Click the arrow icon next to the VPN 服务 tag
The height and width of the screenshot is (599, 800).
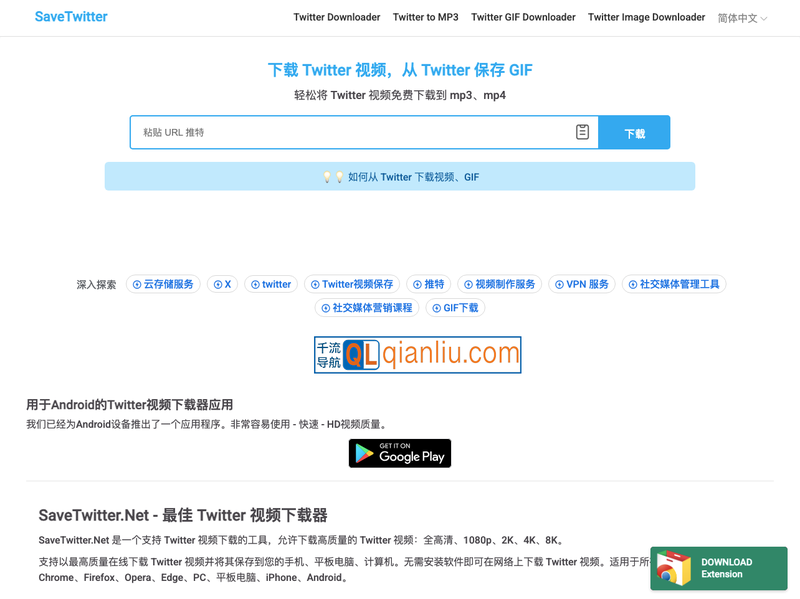point(558,284)
